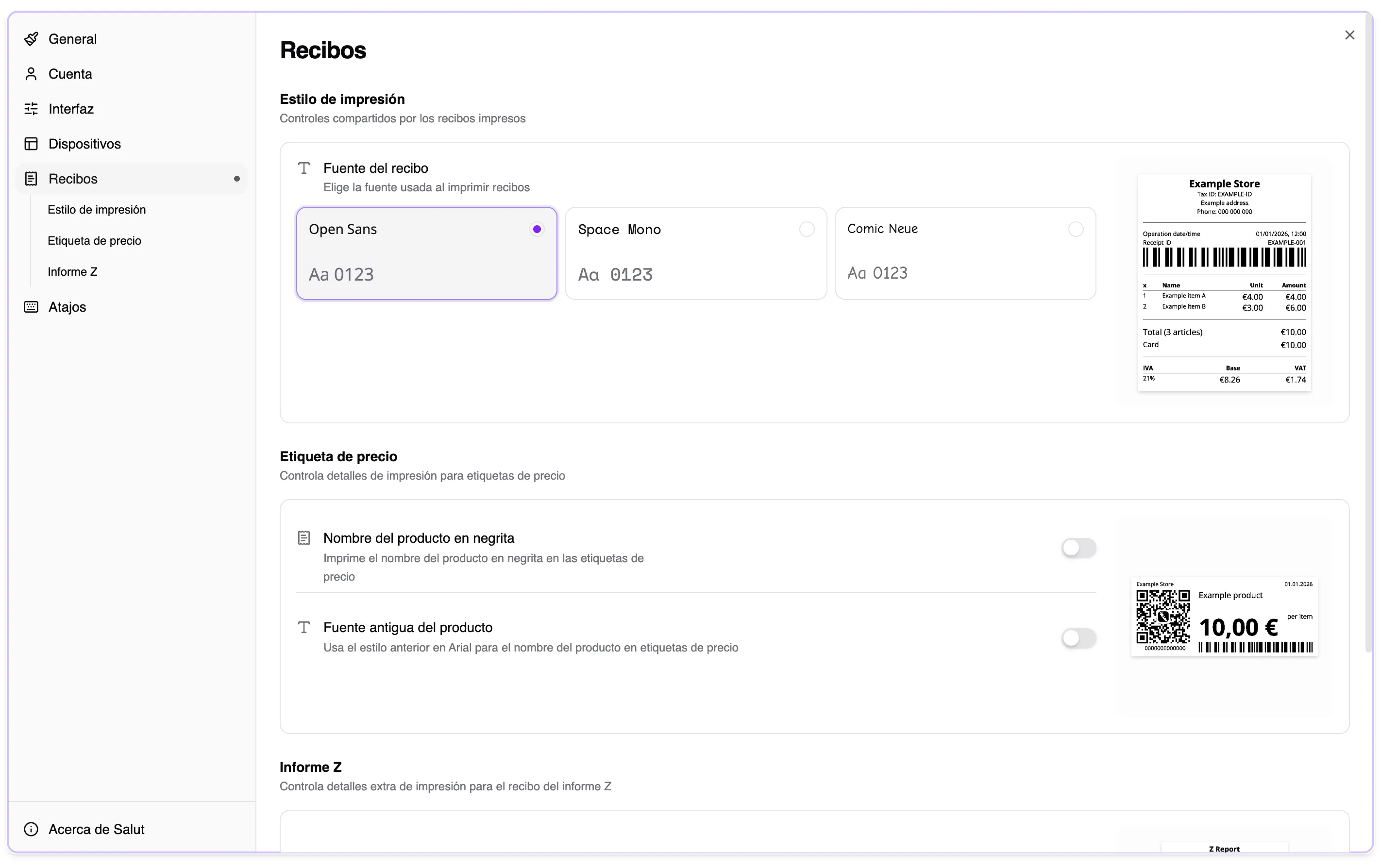Screen dimensions: 1381x868
Task: Choose the Open Sans font card sample
Action: (x=427, y=253)
